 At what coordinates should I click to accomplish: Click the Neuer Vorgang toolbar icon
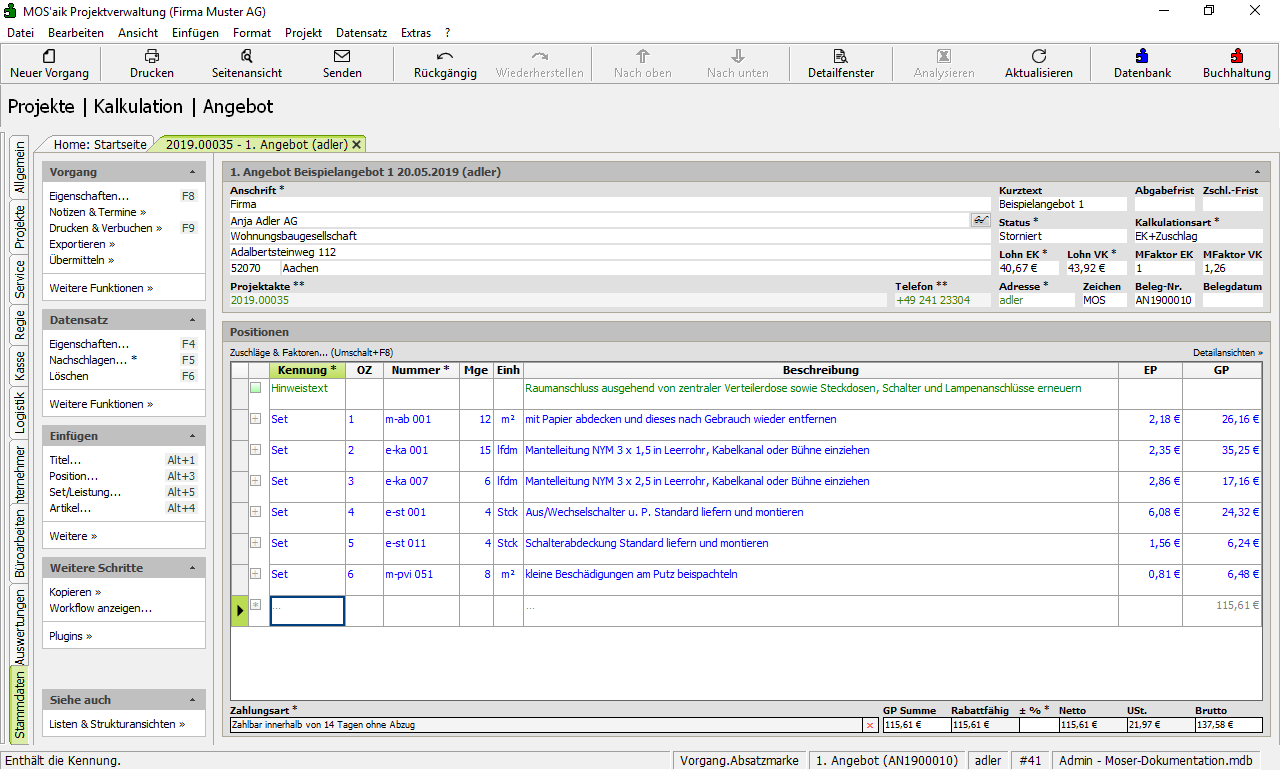tap(49, 57)
